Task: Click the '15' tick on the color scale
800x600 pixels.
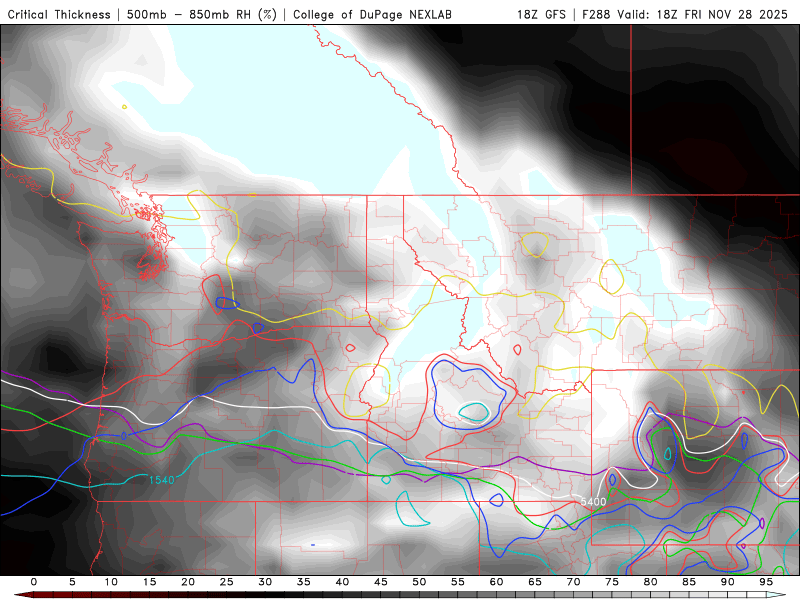Action: tap(149, 582)
